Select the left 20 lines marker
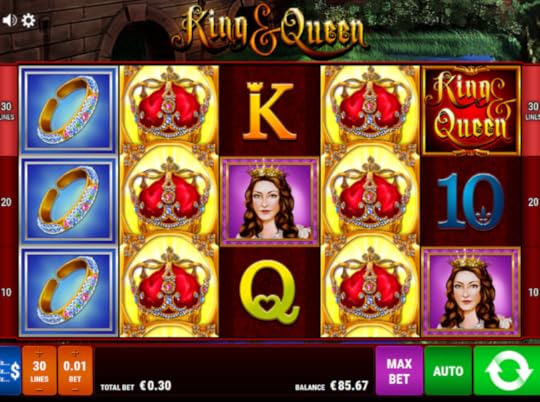 6,202
